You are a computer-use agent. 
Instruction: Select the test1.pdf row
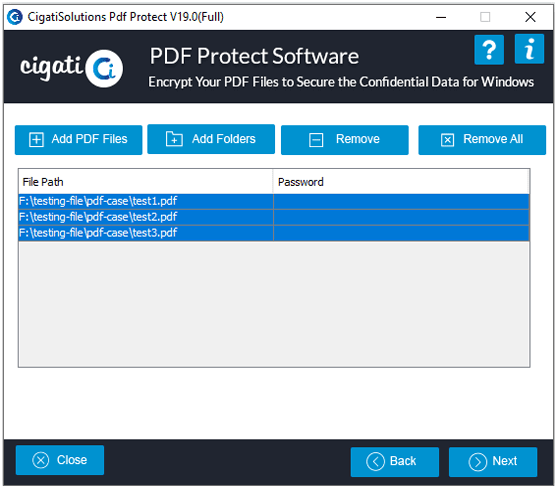274,201
